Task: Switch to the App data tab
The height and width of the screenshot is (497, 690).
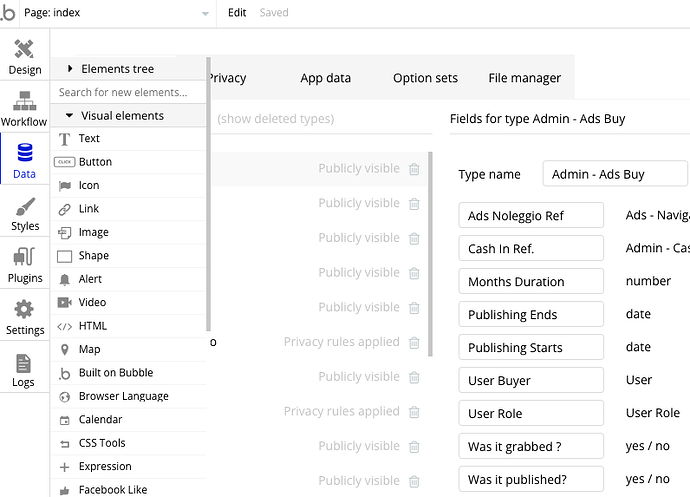Action: click(326, 78)
